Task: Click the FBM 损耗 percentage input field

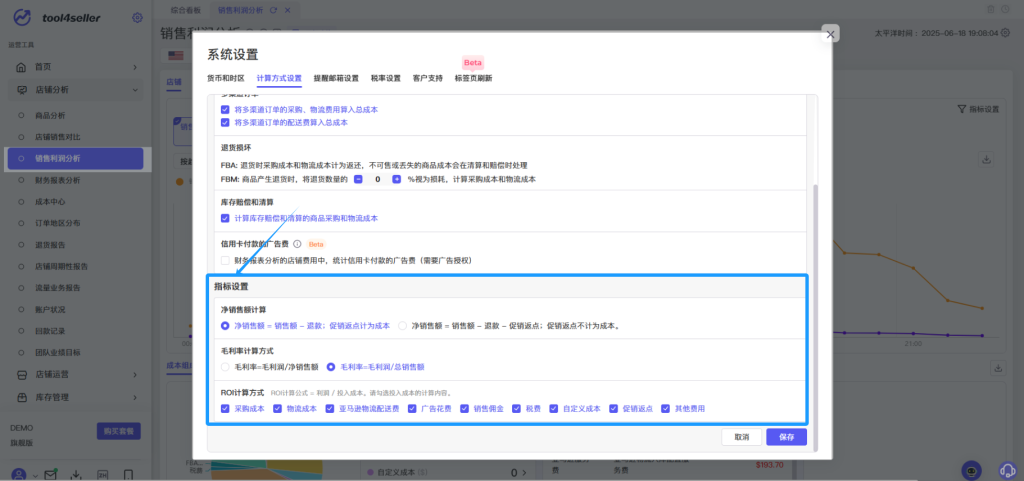Action: pyautogui.click(x=377, y=179)
